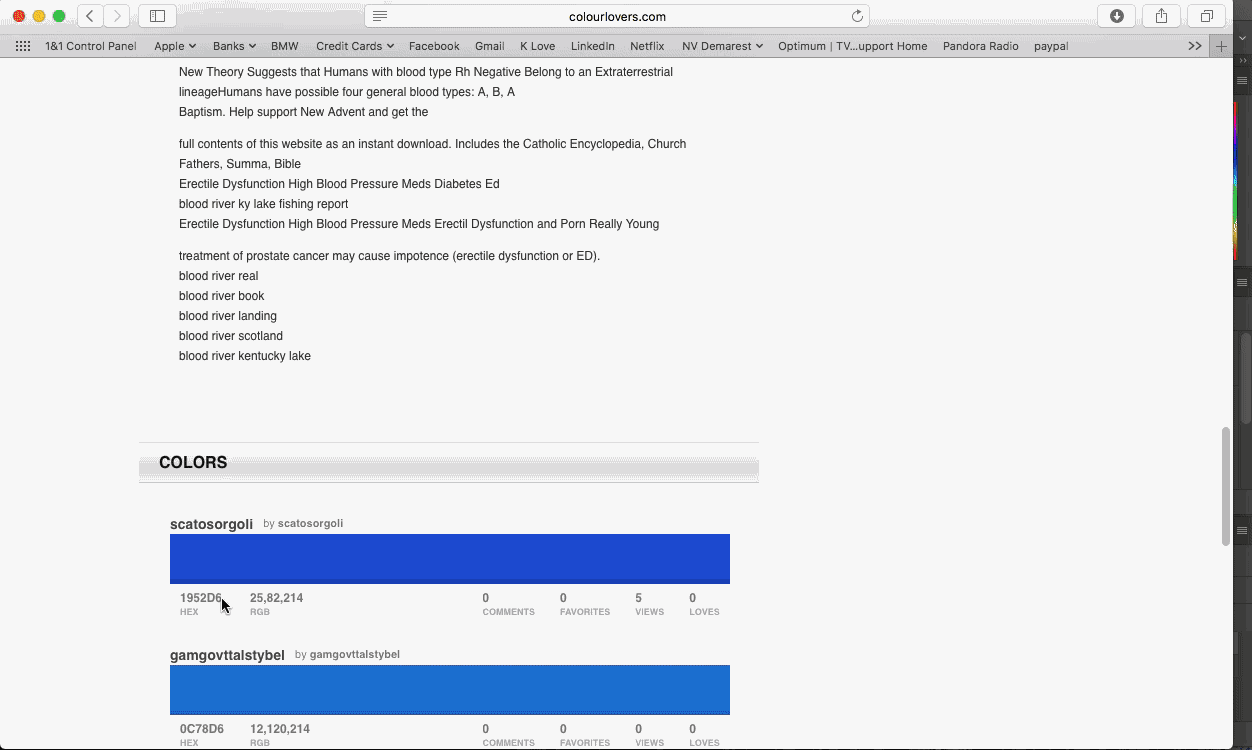Image resolution: width=1252 pixels, height=750 pixels.
Task: Open the Pandora Radio bookmark
Action: click(x=980, y=46)
